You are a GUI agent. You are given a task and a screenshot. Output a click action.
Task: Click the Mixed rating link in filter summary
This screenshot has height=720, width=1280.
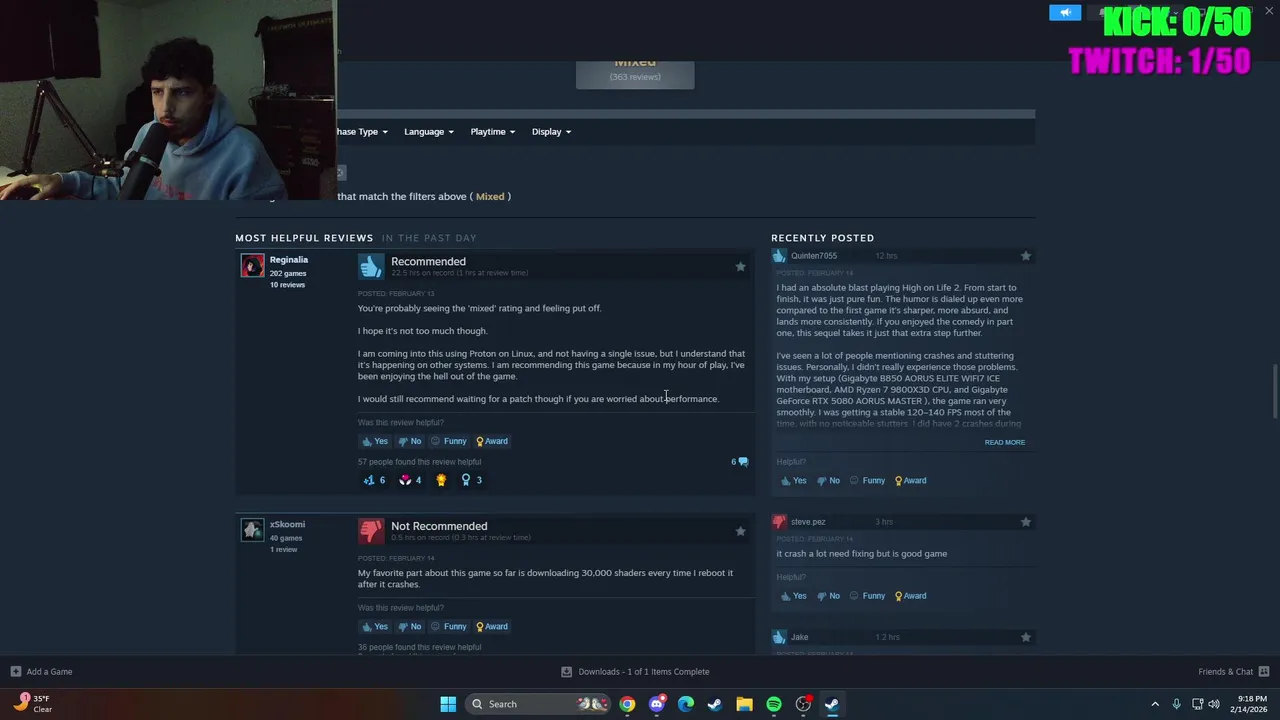(490, 197)
